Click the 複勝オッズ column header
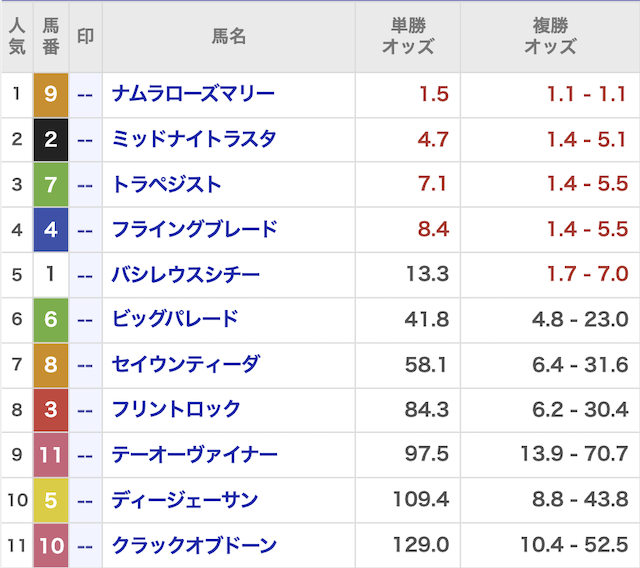 click(550, 37)
